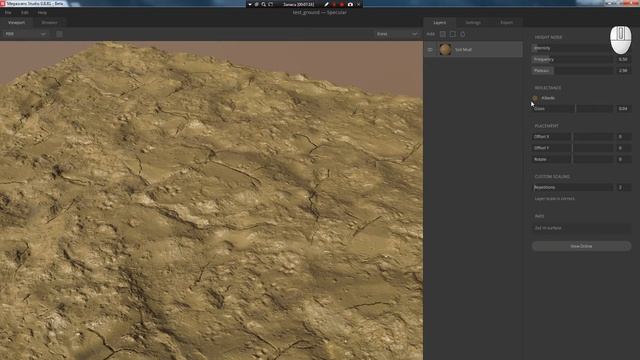This screenshot has width=640, height=360.
Task: Select the Soil Mud layer name
Action: [463, 49]
